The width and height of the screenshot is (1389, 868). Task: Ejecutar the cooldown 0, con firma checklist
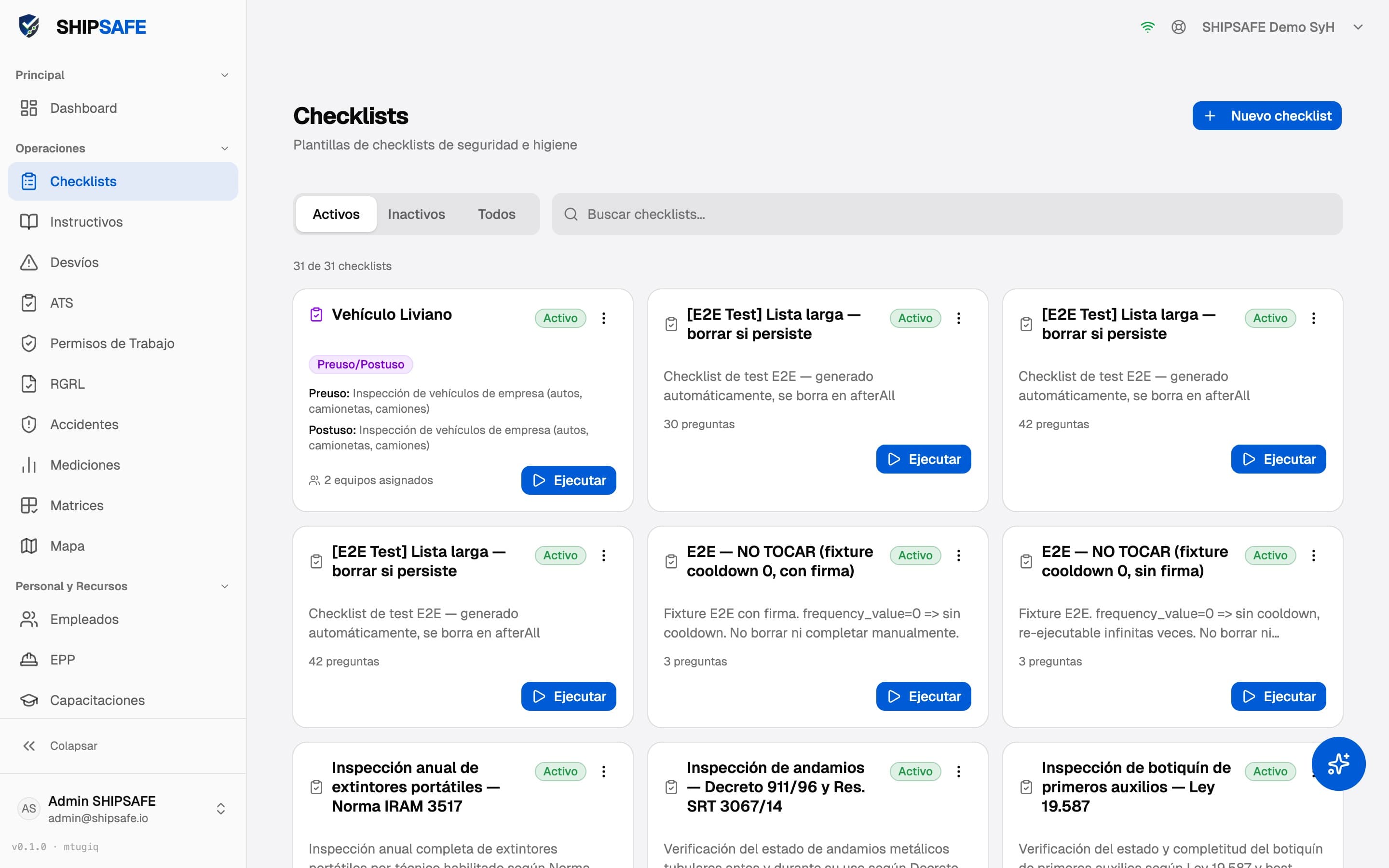click(x=923, y=696)
